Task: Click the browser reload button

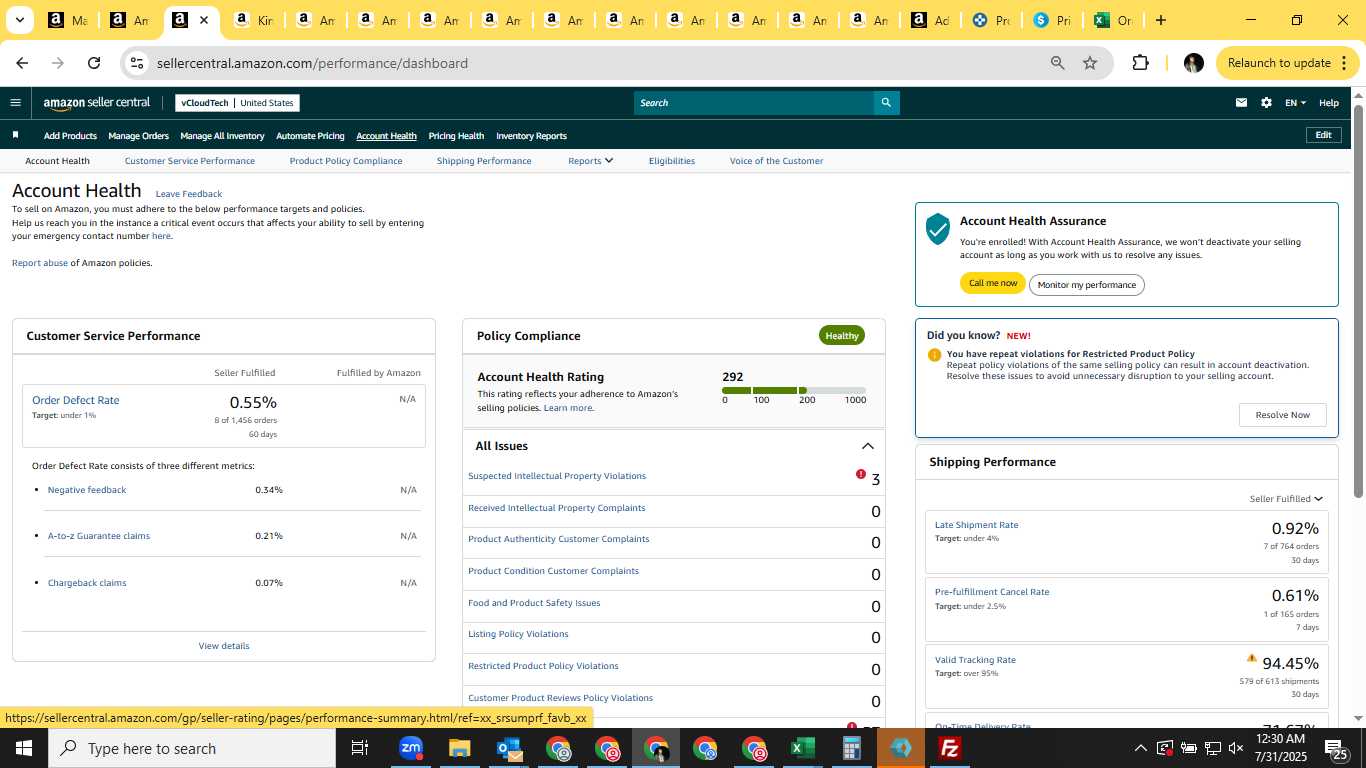Action: point(94,63)
